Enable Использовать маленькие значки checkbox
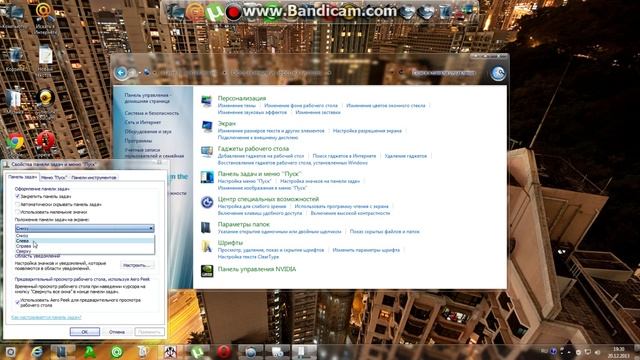The height and width of the screenshot is (360, 640). coord(18,212)
